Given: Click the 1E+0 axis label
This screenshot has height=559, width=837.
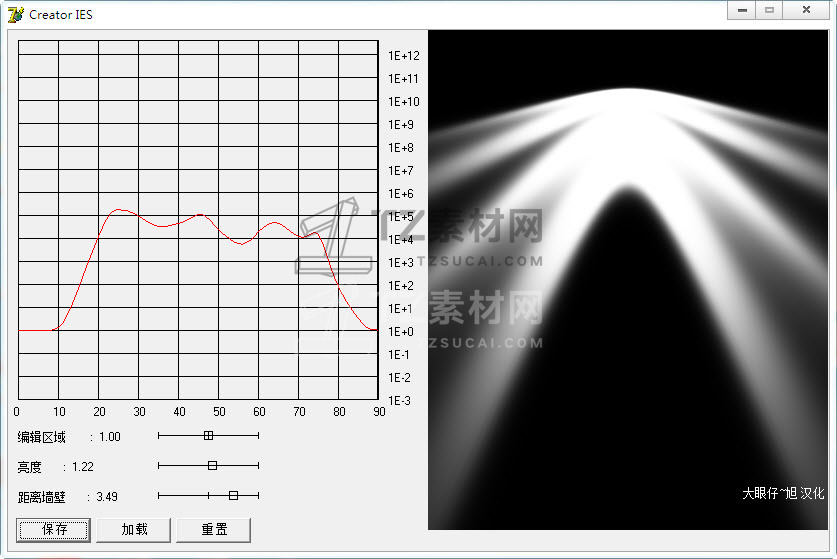Looking at the screenshot, I should point(401,332).
